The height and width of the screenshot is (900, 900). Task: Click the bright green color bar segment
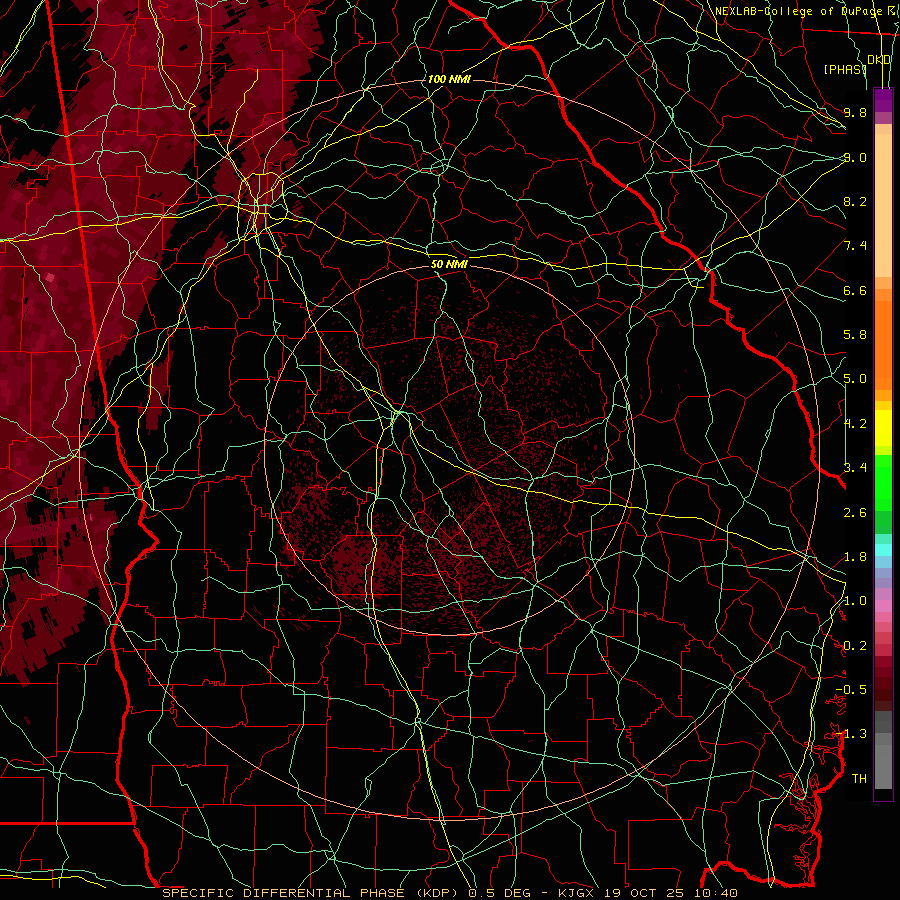click(883, 482)
